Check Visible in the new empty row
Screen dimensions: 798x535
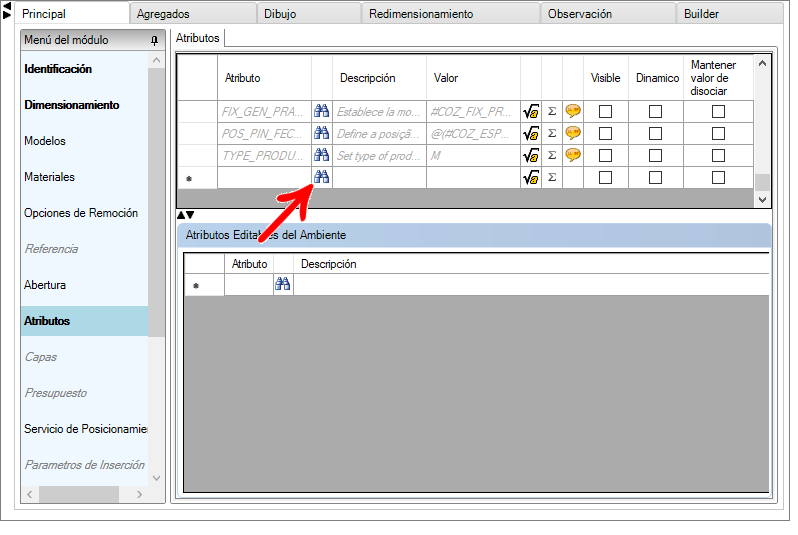(x=606, y=178)
